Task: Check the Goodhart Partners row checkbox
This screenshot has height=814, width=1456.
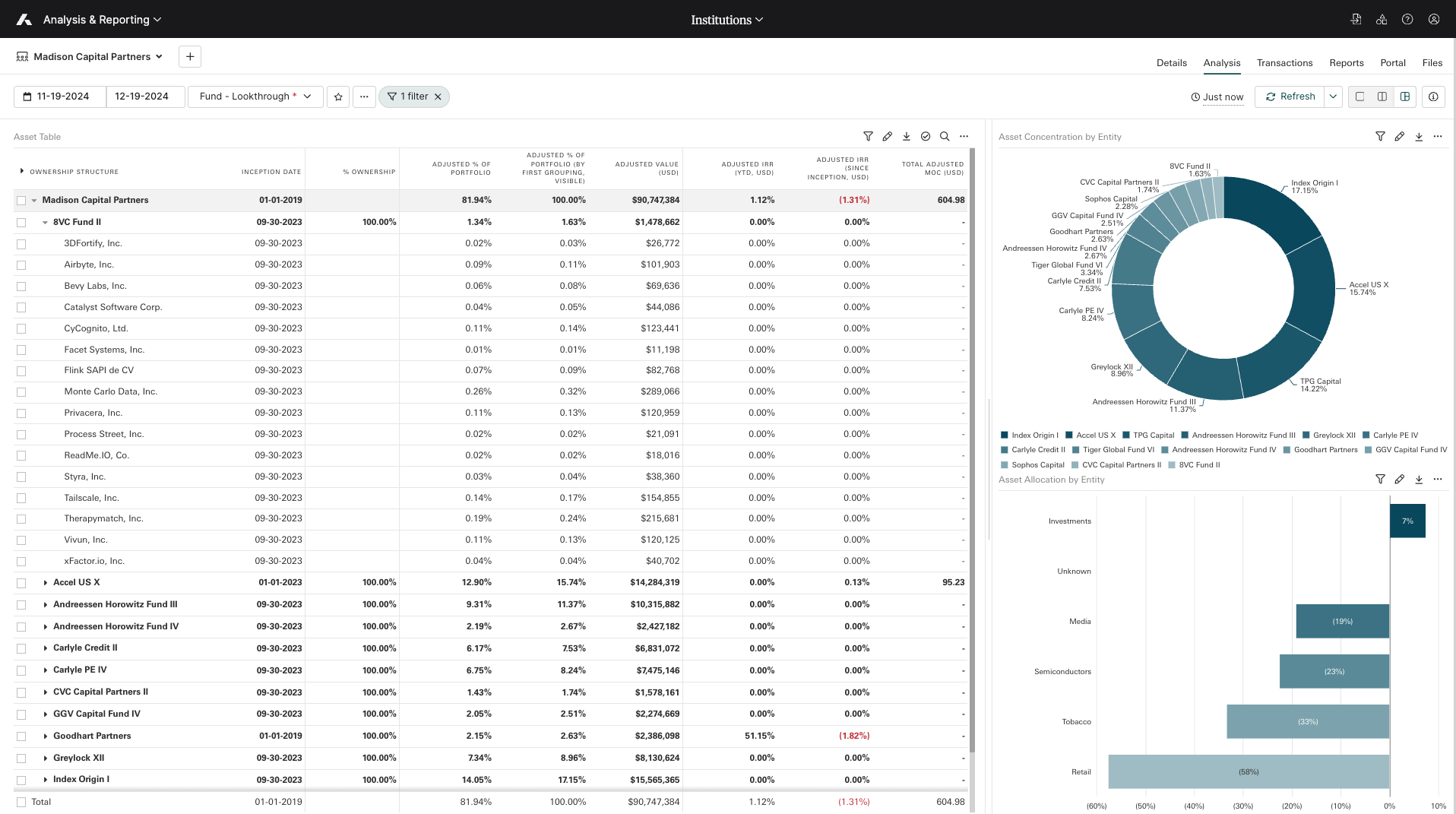Action: 21,736
